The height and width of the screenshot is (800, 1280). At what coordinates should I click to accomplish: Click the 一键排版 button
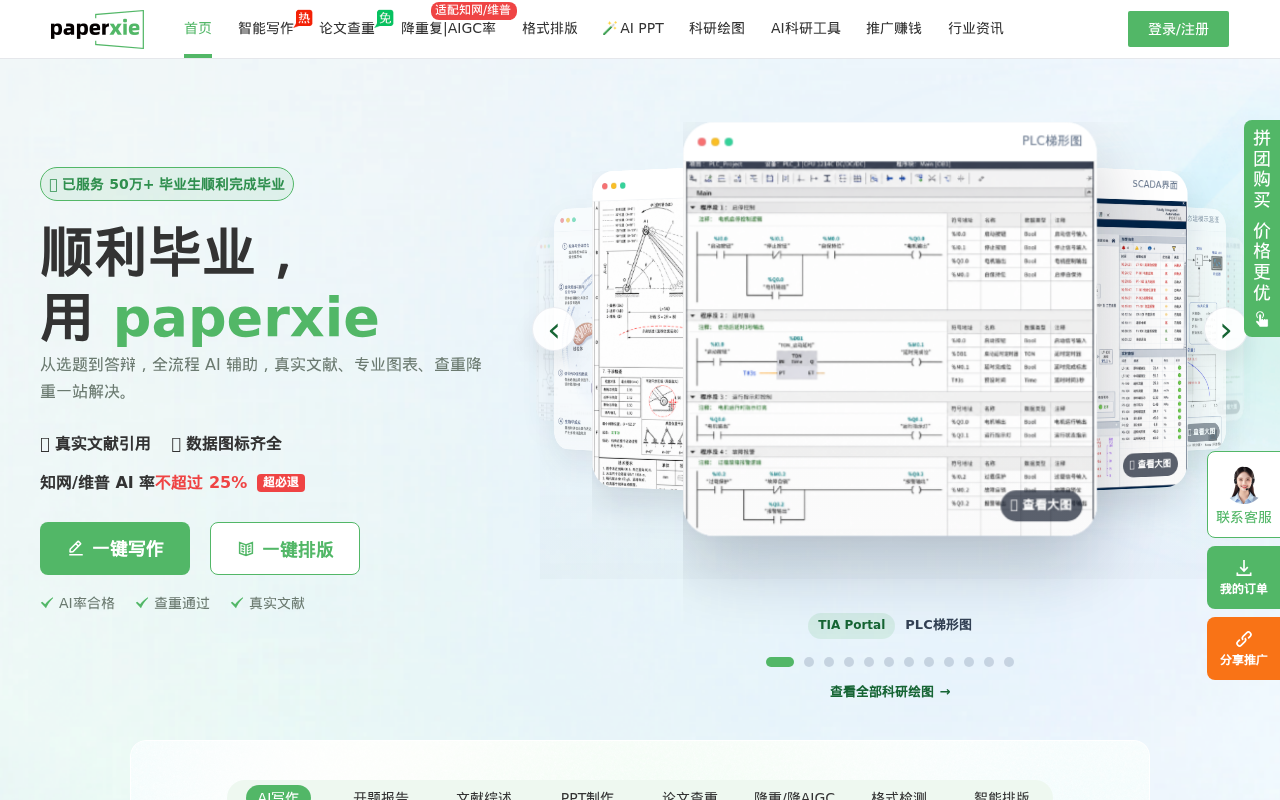[x=285, y=548]
